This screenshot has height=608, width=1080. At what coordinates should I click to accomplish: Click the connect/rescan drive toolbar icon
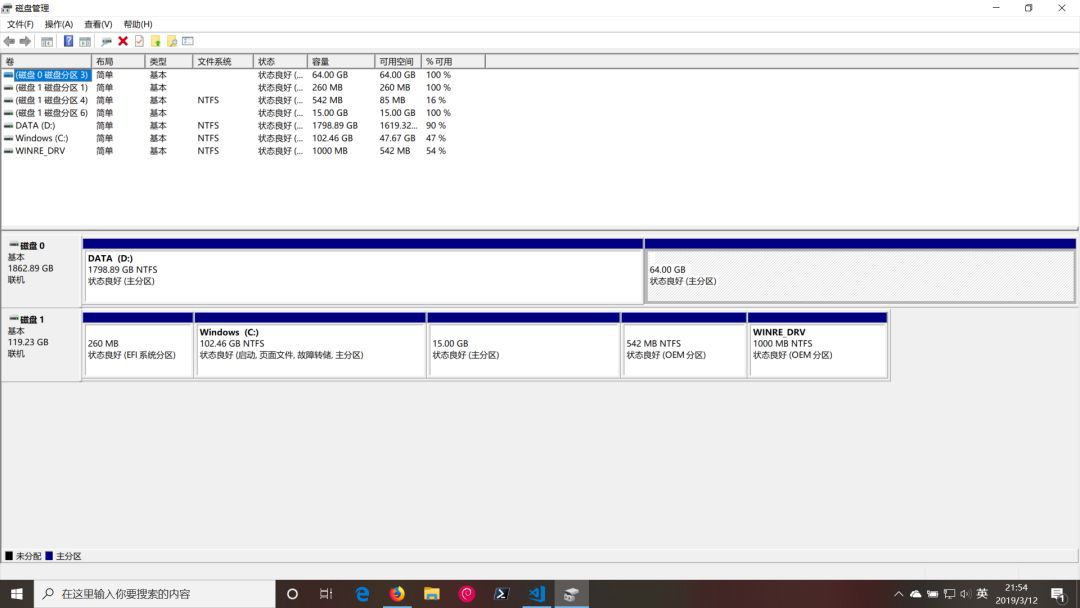pos(106,41)
